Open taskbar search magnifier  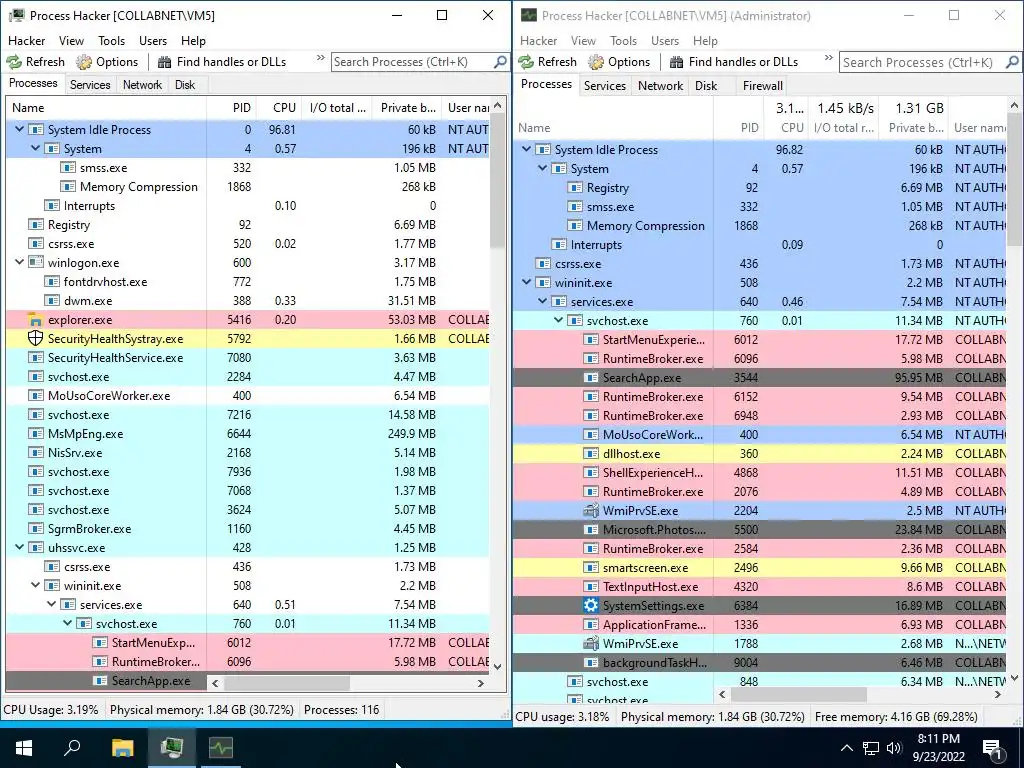[72, 748]
